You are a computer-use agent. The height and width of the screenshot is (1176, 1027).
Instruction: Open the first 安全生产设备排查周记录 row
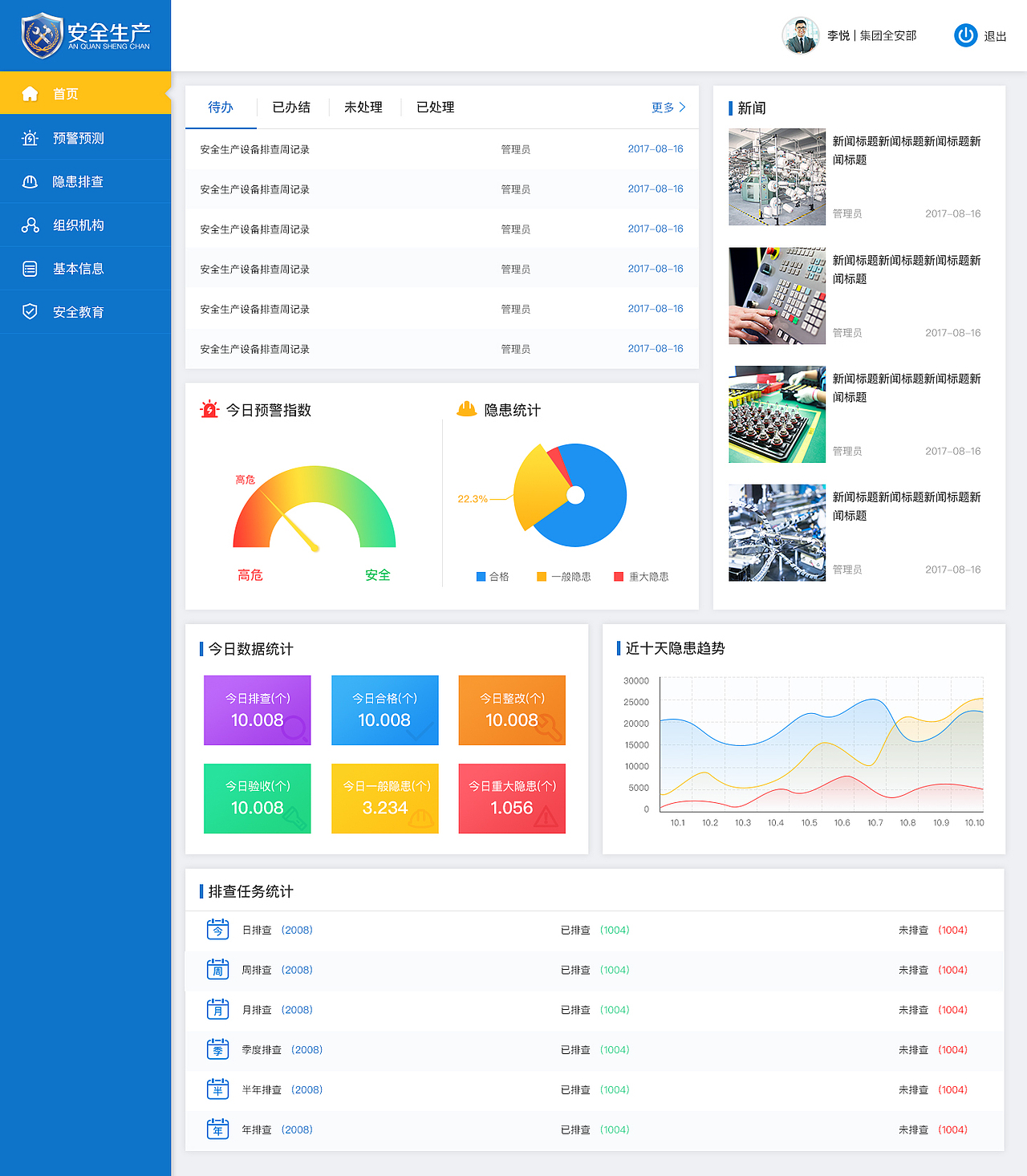441,149
